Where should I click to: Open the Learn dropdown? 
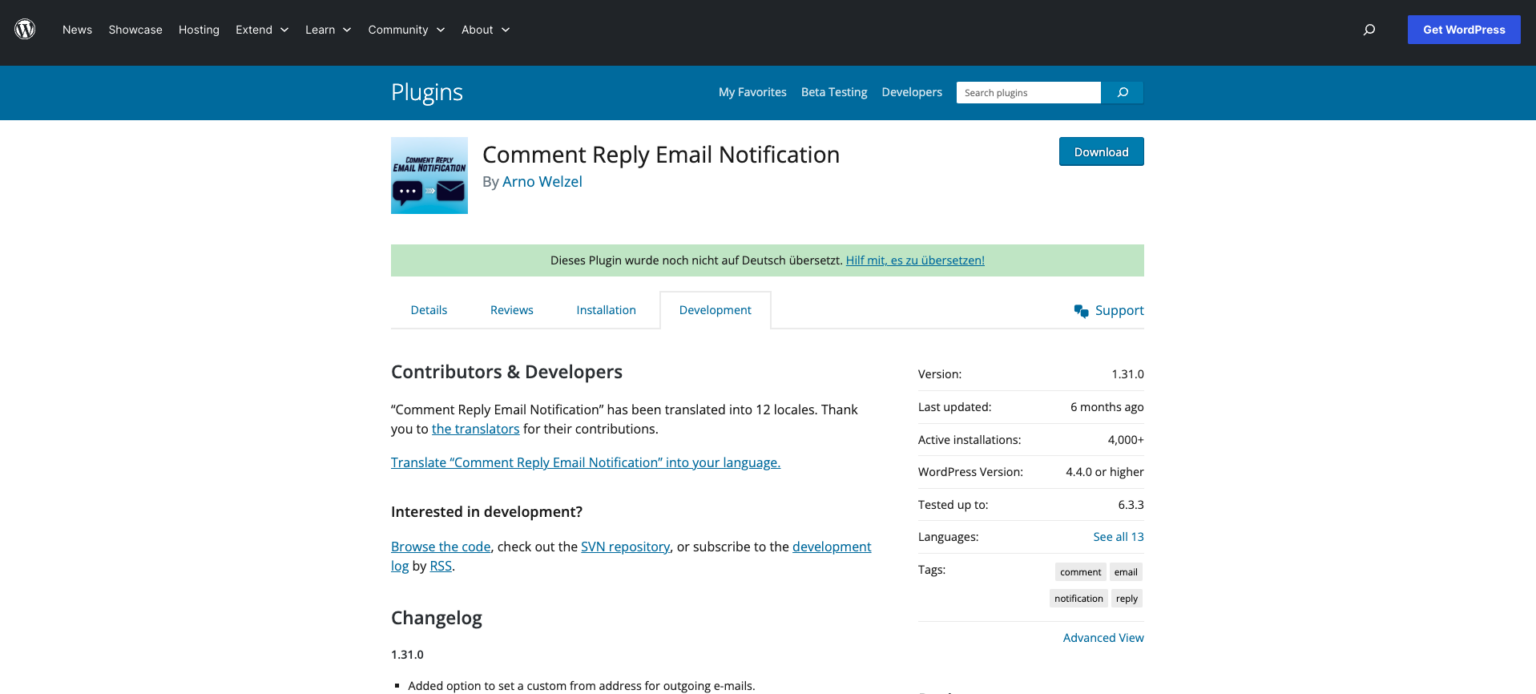327,29
